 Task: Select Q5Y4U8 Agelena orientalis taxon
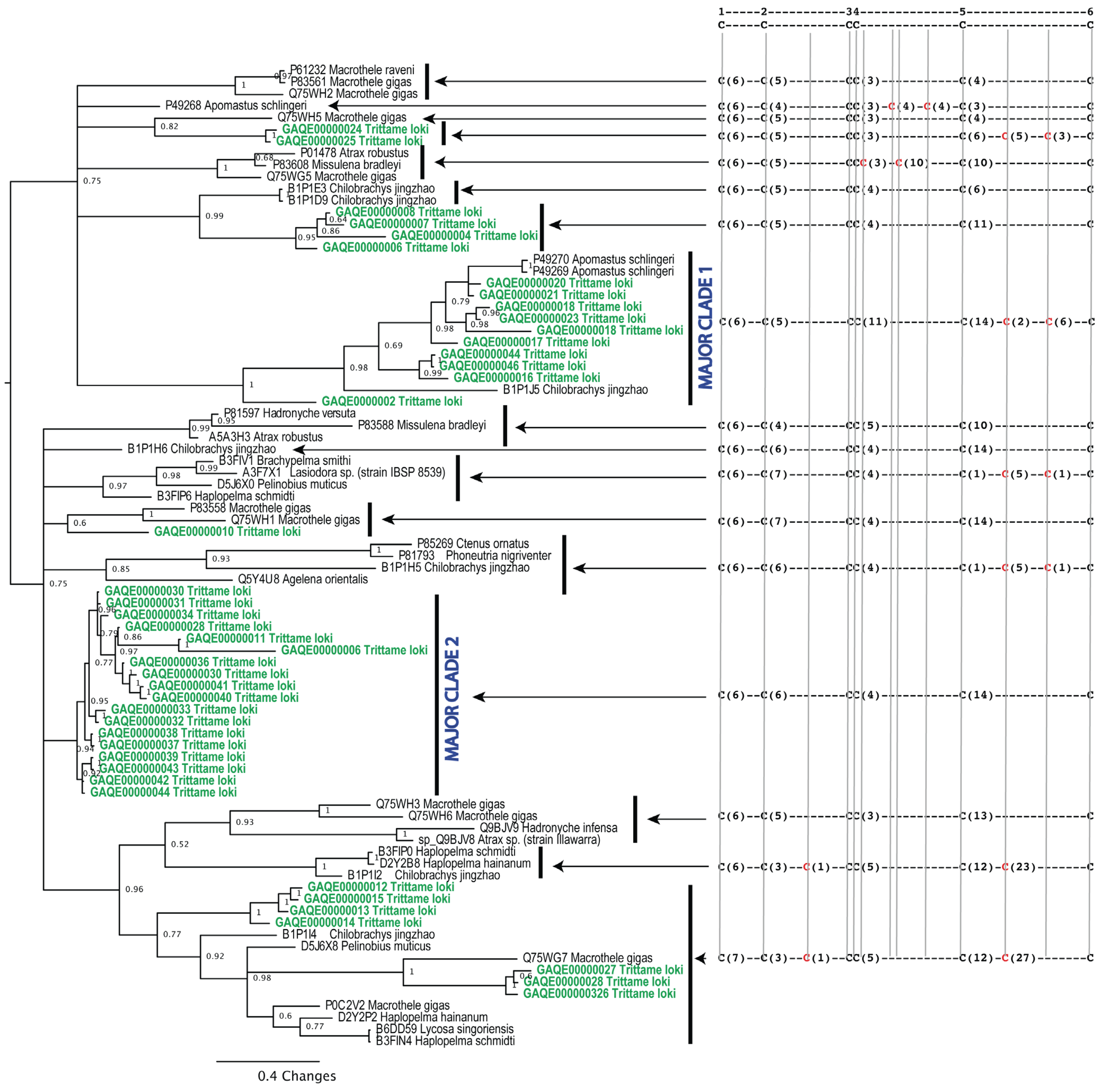pyautogui.click(x=302, y=579)
